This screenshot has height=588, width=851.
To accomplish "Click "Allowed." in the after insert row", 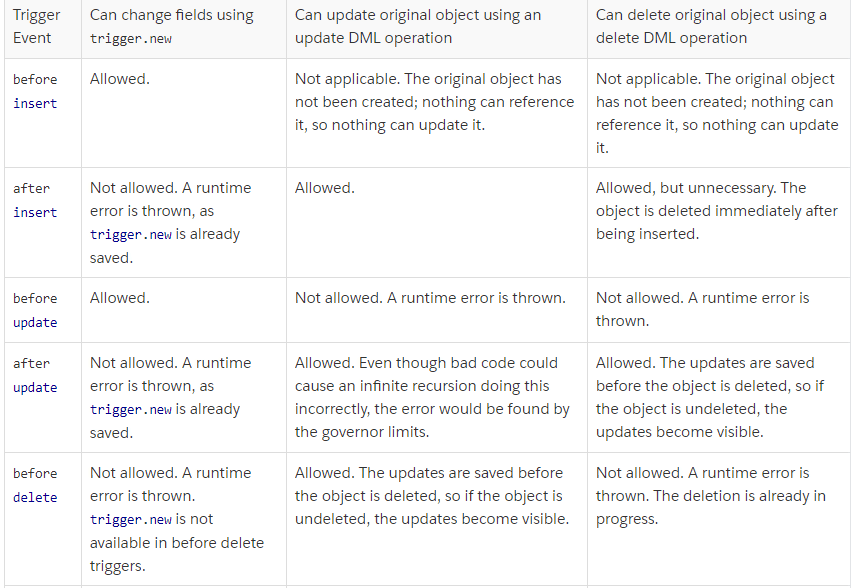I will click(x=324, y=188).
